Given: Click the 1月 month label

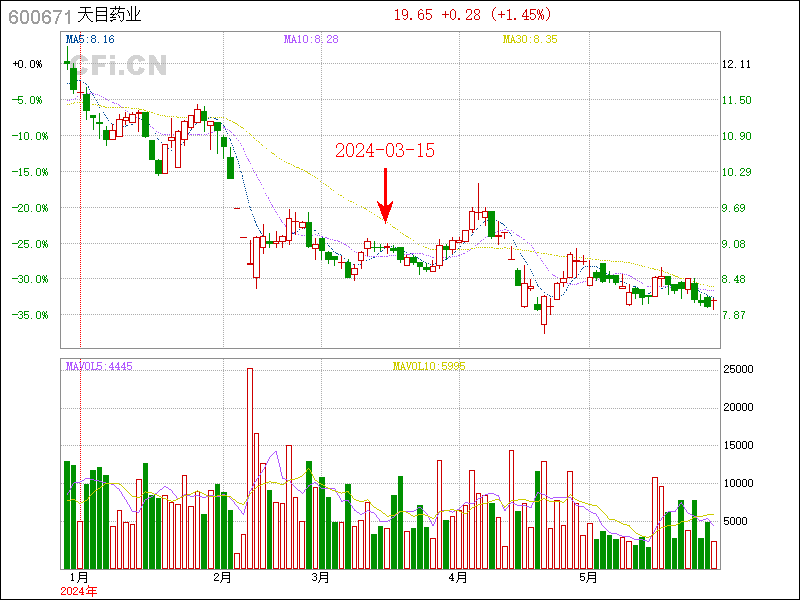Looking at the screenshot, I should pyautogui.click(x=79, y=578).
